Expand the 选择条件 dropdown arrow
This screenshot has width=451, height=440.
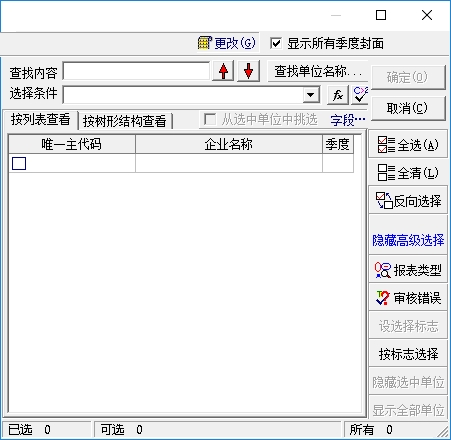[x=311, y=95]
